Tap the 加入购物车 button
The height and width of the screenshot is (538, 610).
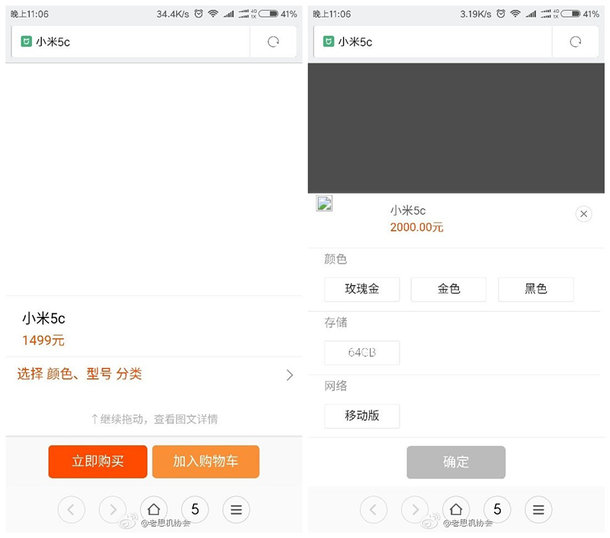click(206, 461)
